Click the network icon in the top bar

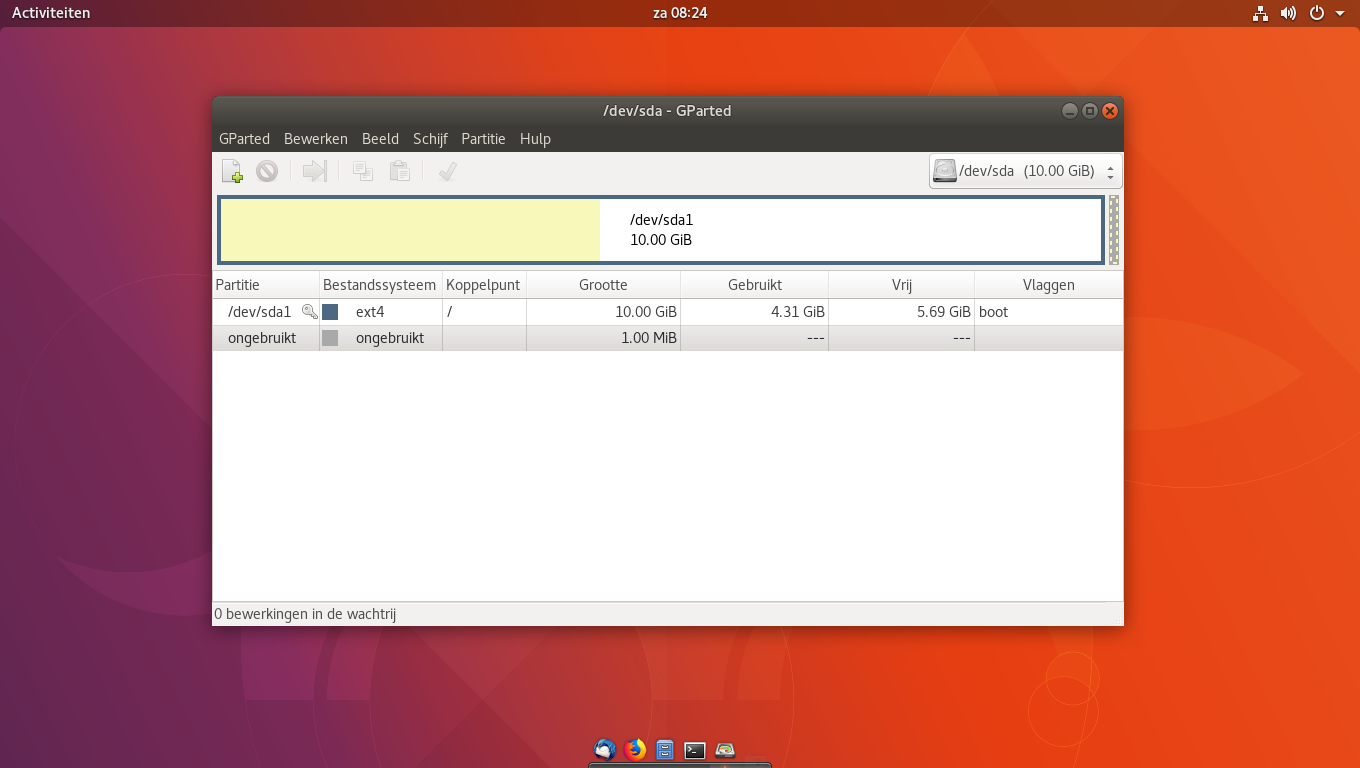[1260, 13]
